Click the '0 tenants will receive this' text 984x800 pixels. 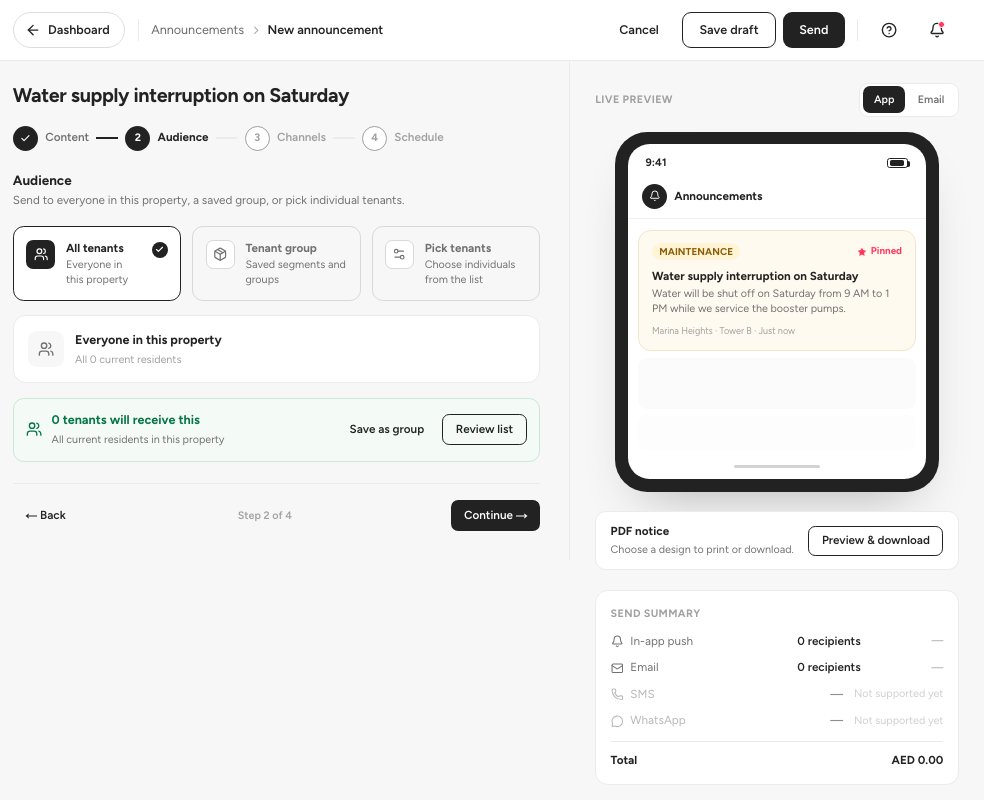126,420
